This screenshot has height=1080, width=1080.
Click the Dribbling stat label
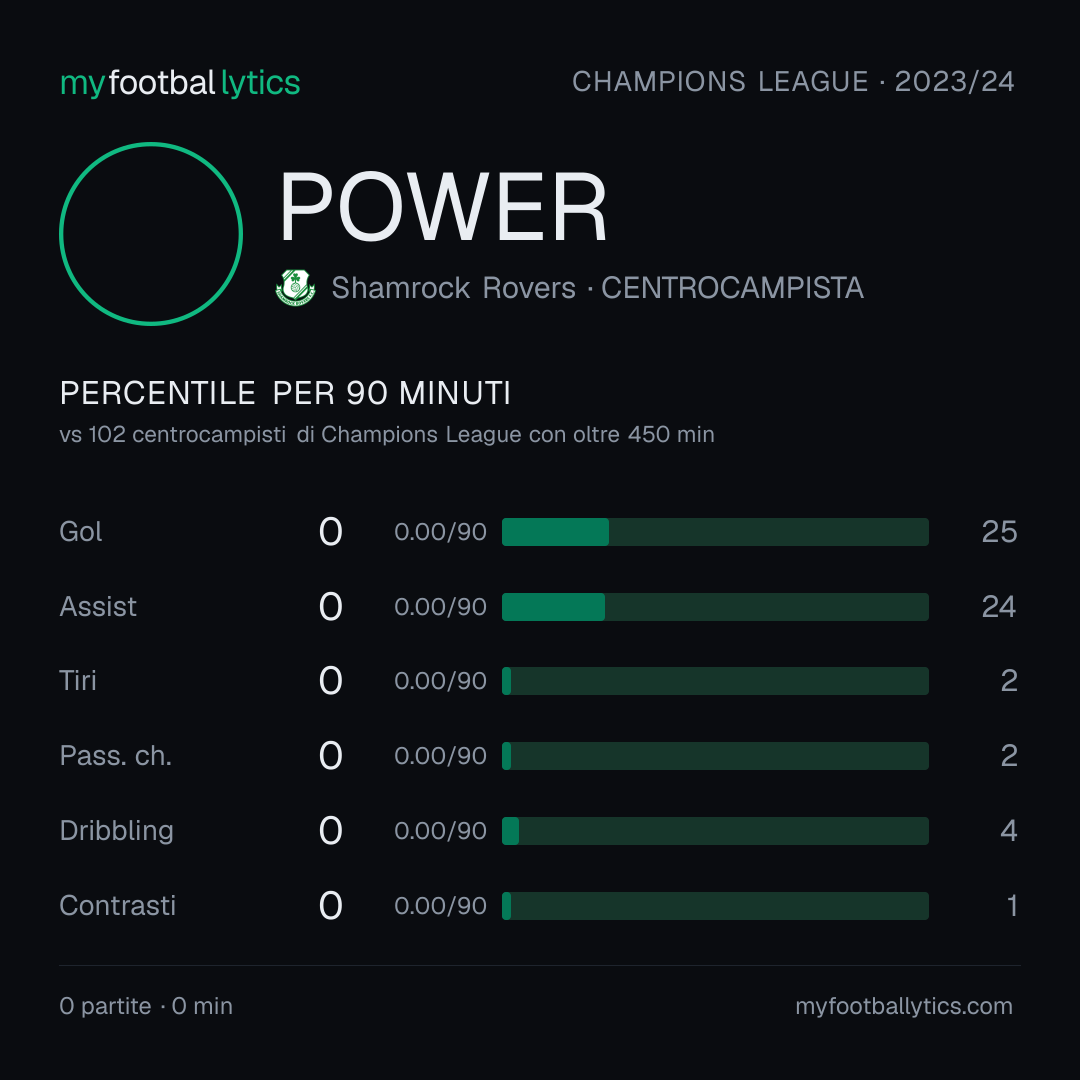(x=116, y=831)
